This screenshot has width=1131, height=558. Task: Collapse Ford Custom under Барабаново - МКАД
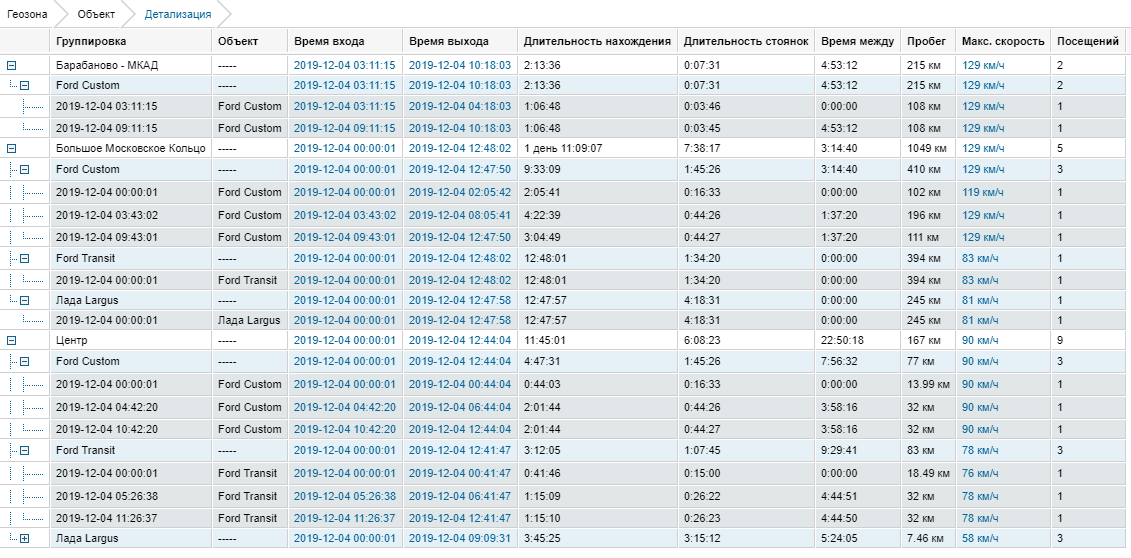coord(25,86)
